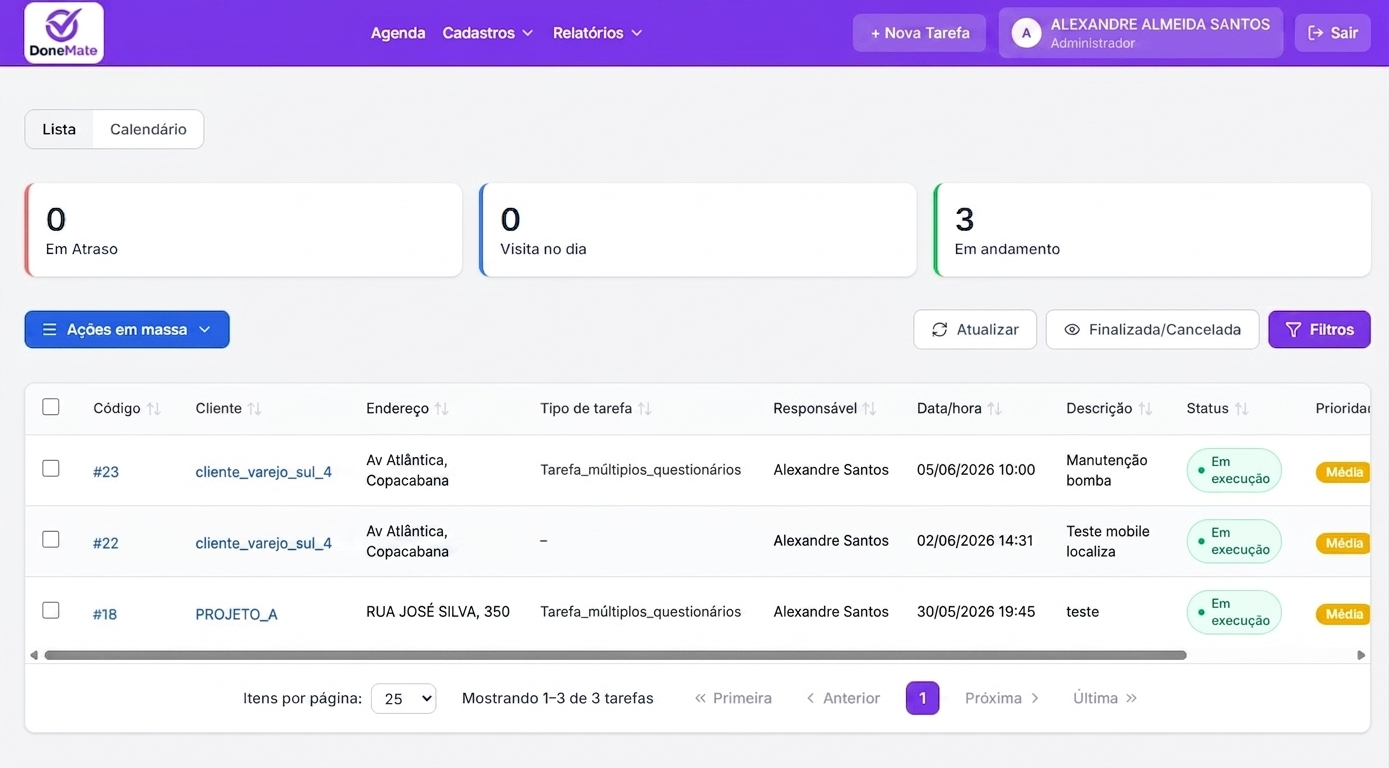Screen dimensions: 1389x768
Task: Click date 02/06/2026 14:31
Action: pyautogui.click(x=975, y=541)
